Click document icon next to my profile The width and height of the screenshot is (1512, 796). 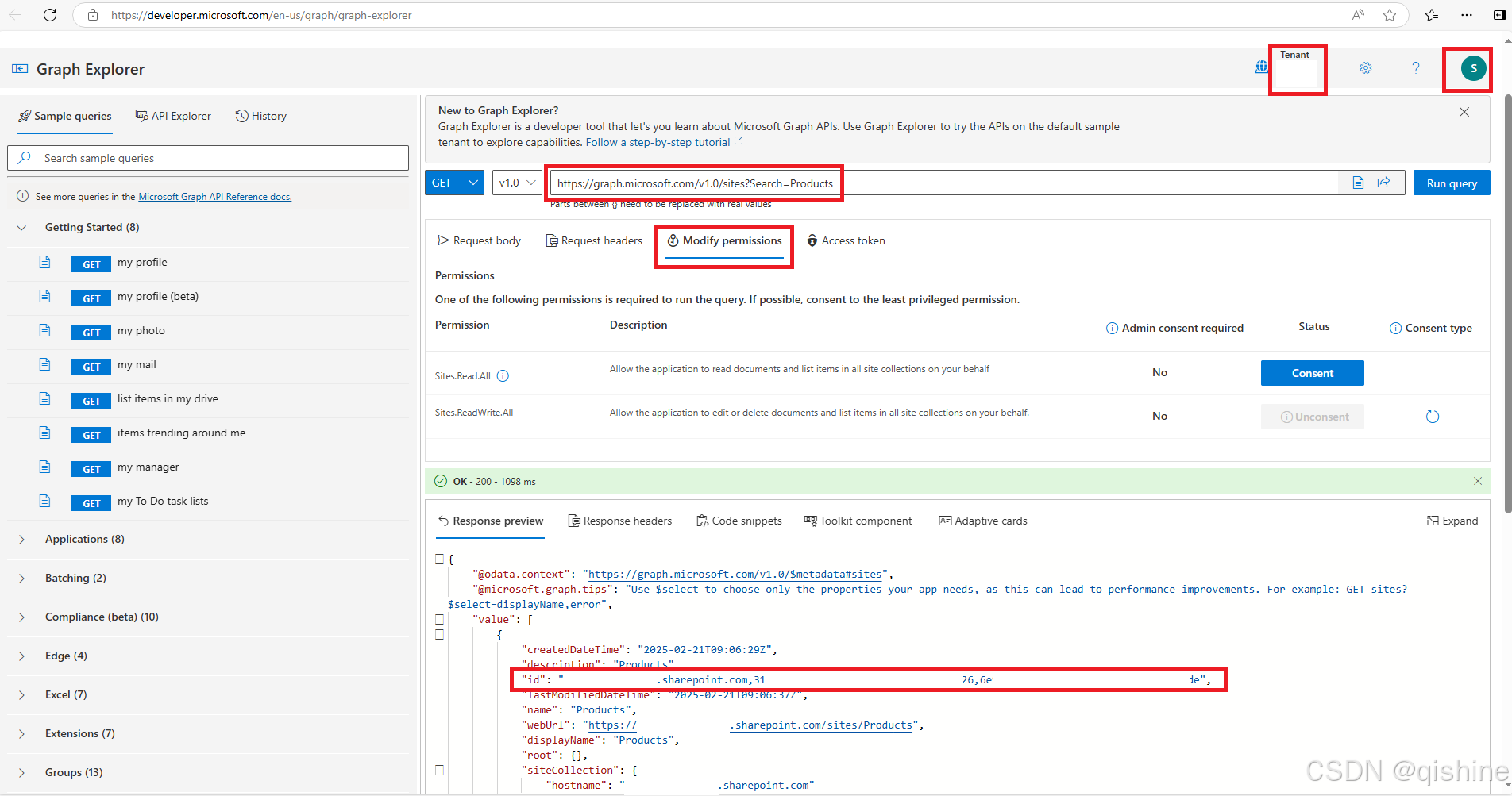click(45, 262)
